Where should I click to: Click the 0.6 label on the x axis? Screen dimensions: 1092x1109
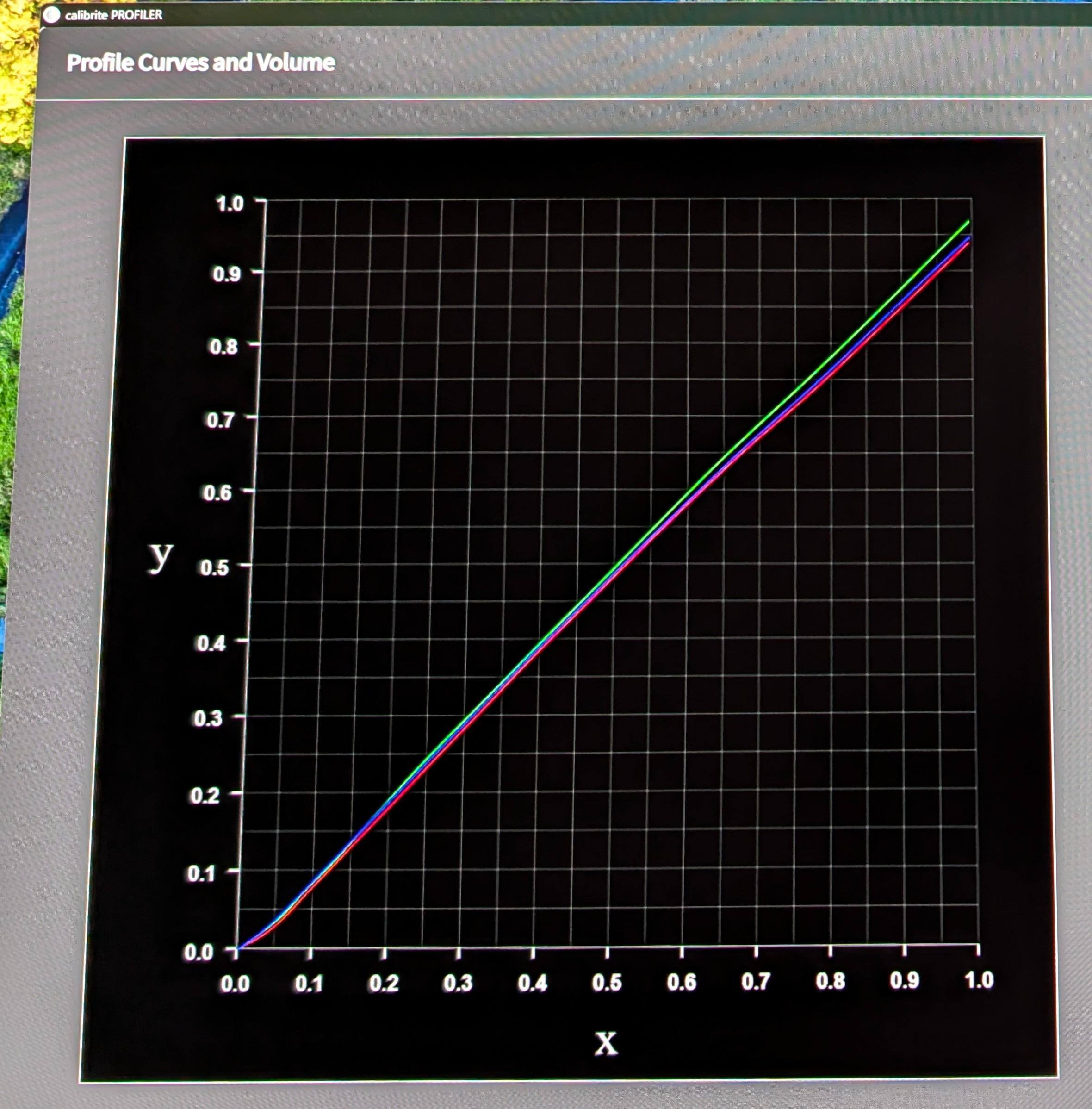point(682,982)
